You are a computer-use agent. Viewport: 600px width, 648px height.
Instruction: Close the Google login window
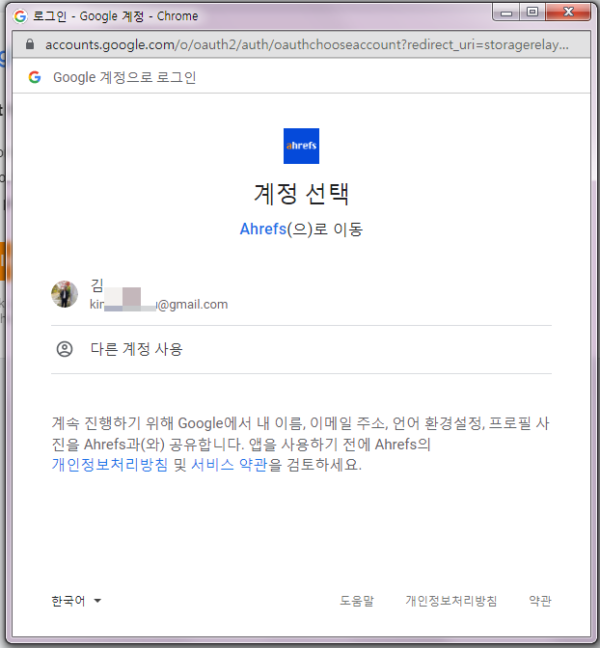[x=568, y=12]
